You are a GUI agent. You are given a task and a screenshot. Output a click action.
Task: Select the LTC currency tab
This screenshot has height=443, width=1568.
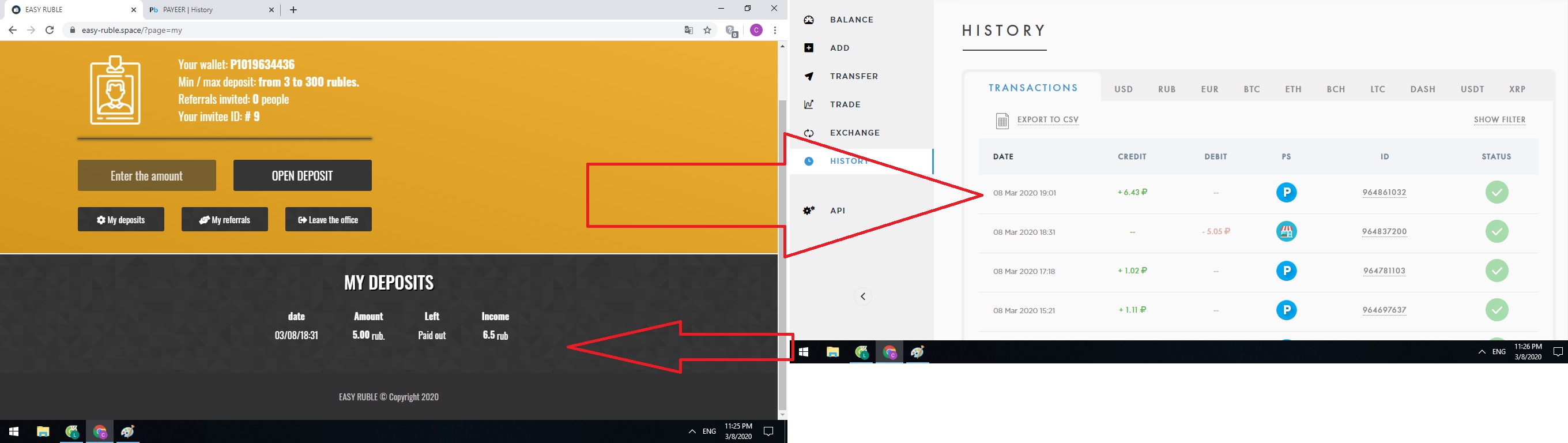tap(1378, 89)
